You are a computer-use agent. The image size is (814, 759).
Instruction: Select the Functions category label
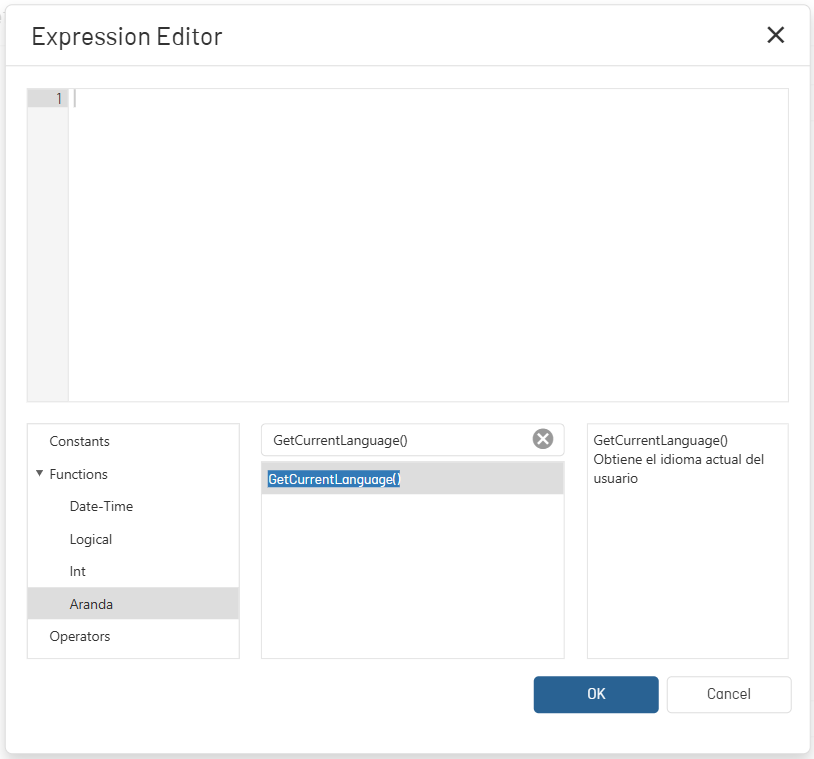(x=78, y=474)
